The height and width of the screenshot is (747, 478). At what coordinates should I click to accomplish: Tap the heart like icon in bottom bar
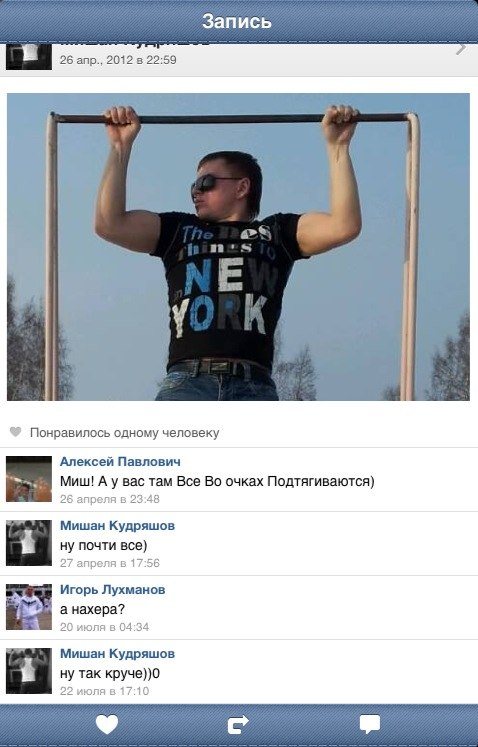tap(107, 725)
